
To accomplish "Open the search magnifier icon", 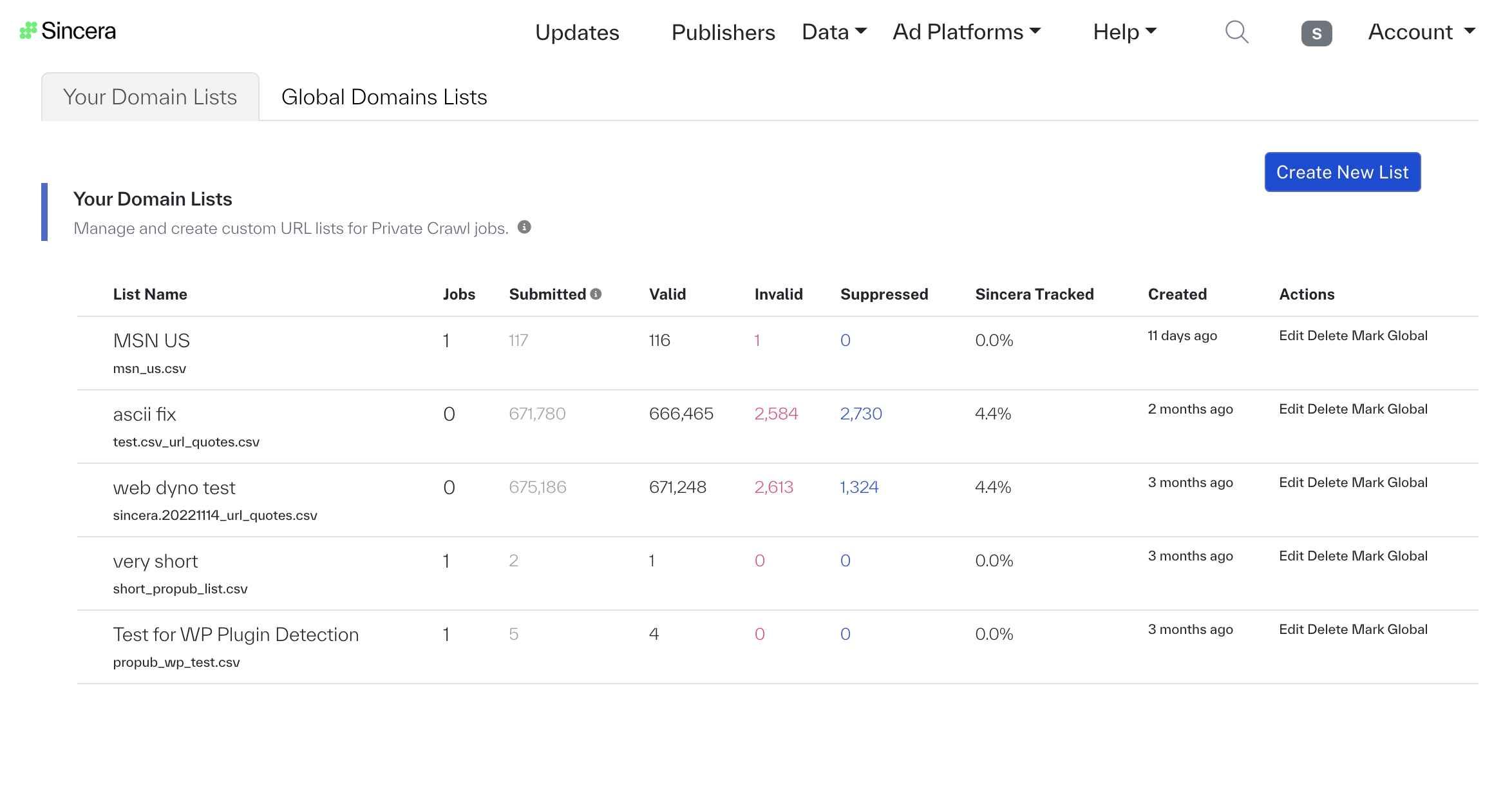I will click(1236, 32).
